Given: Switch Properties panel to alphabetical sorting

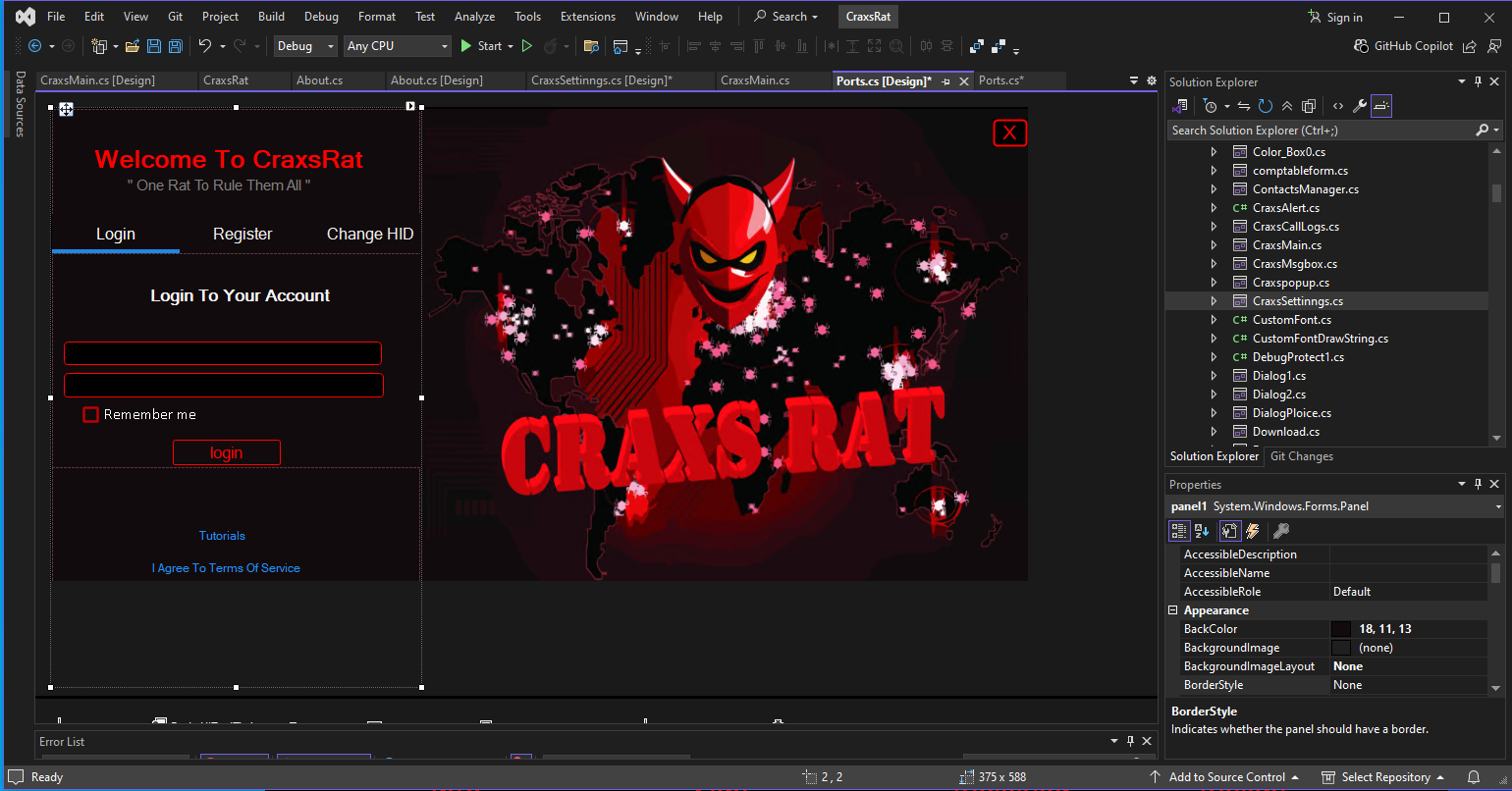Looking at the screenshot, I should click(1203, 531).
